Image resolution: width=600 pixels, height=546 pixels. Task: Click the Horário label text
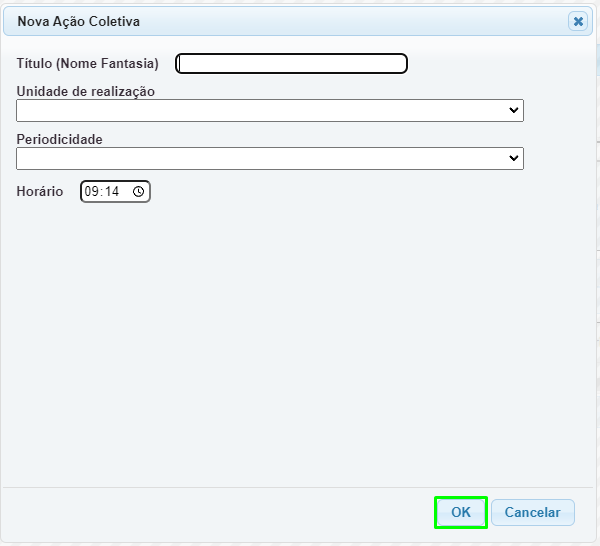coord(40,191)
